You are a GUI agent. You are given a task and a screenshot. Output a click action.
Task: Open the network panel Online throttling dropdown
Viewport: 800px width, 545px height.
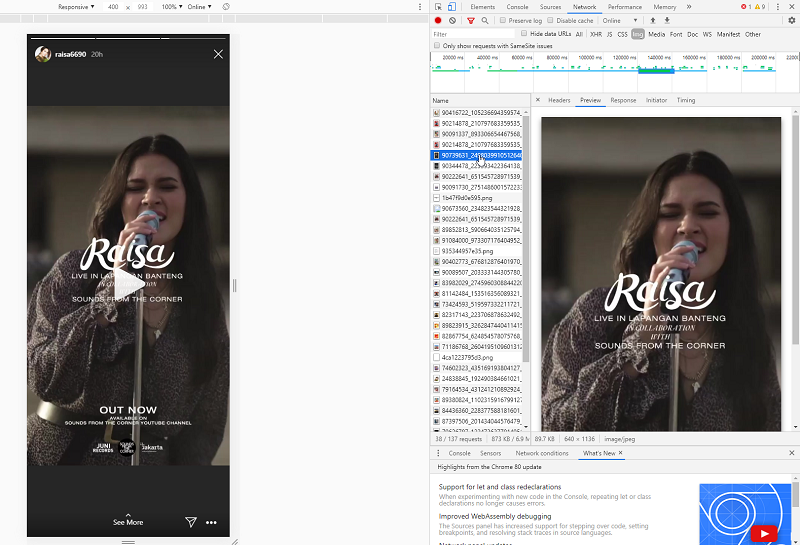pyautogui.click(x=620, y=20)
